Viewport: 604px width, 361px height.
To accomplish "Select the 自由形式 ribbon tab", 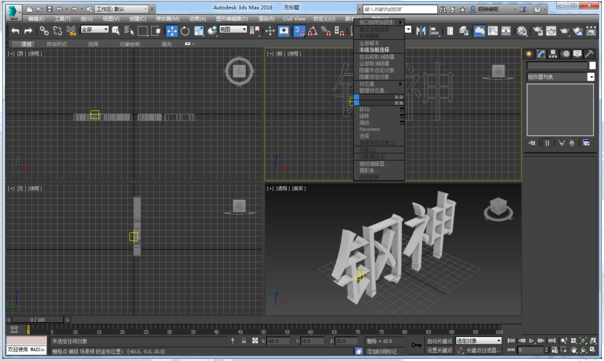I will 57,44.
